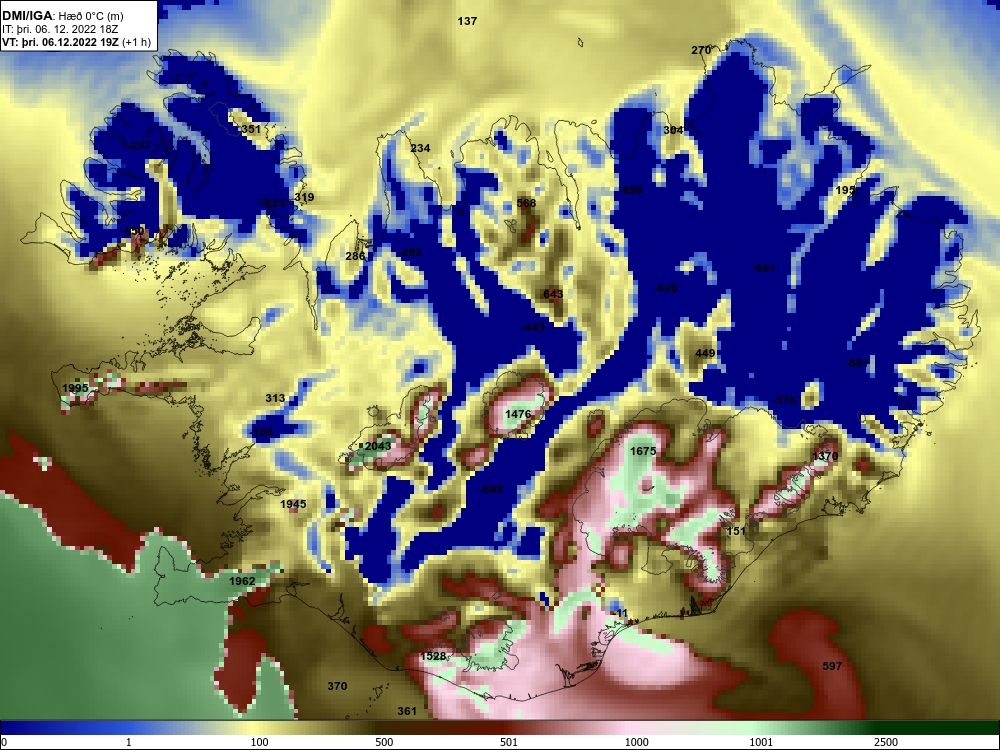This screenshot has width=1000, height=750.
Task: Click the map value '137'
Action: tap(467, 21)
